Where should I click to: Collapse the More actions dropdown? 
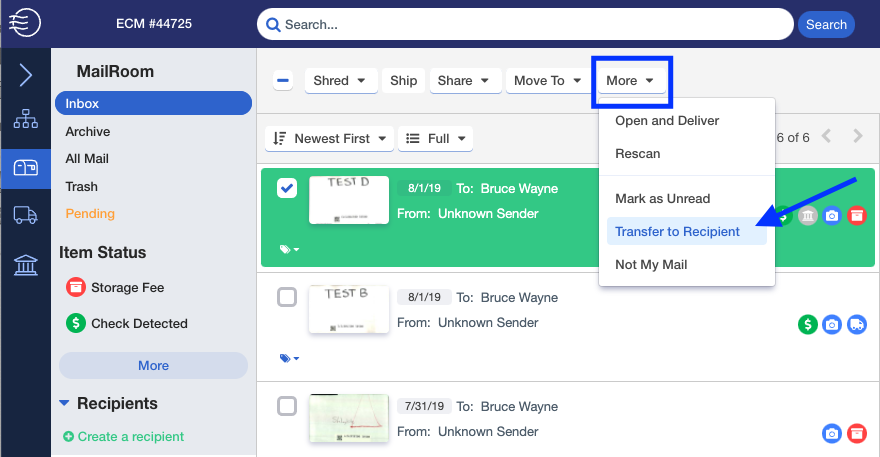pyautogui.click(x=631, y=81)
